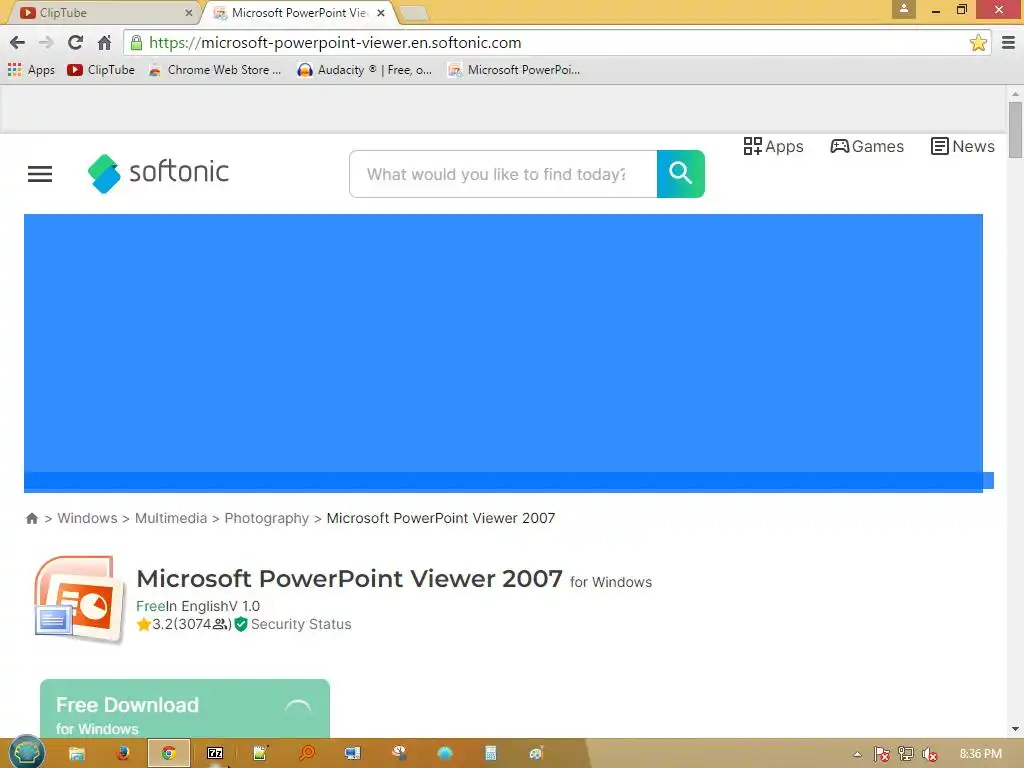Screen dimensions: 1024x768
Task: Open a new browser tab
Action: [x=413, y=13]
